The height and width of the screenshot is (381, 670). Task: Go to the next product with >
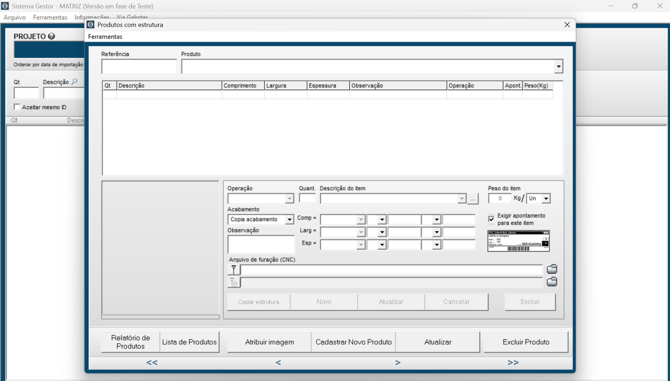[x=398, y=362]
